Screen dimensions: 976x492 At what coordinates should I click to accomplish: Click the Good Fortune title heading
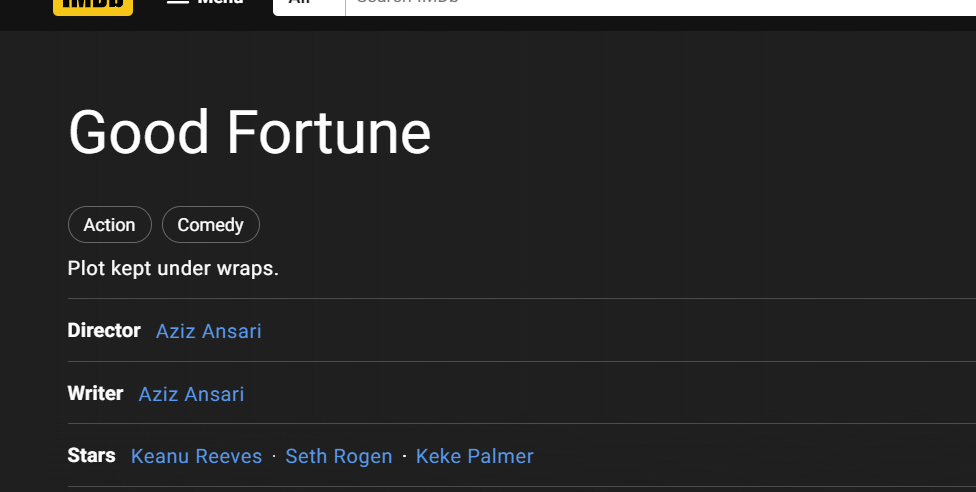[x=250, y=133]
